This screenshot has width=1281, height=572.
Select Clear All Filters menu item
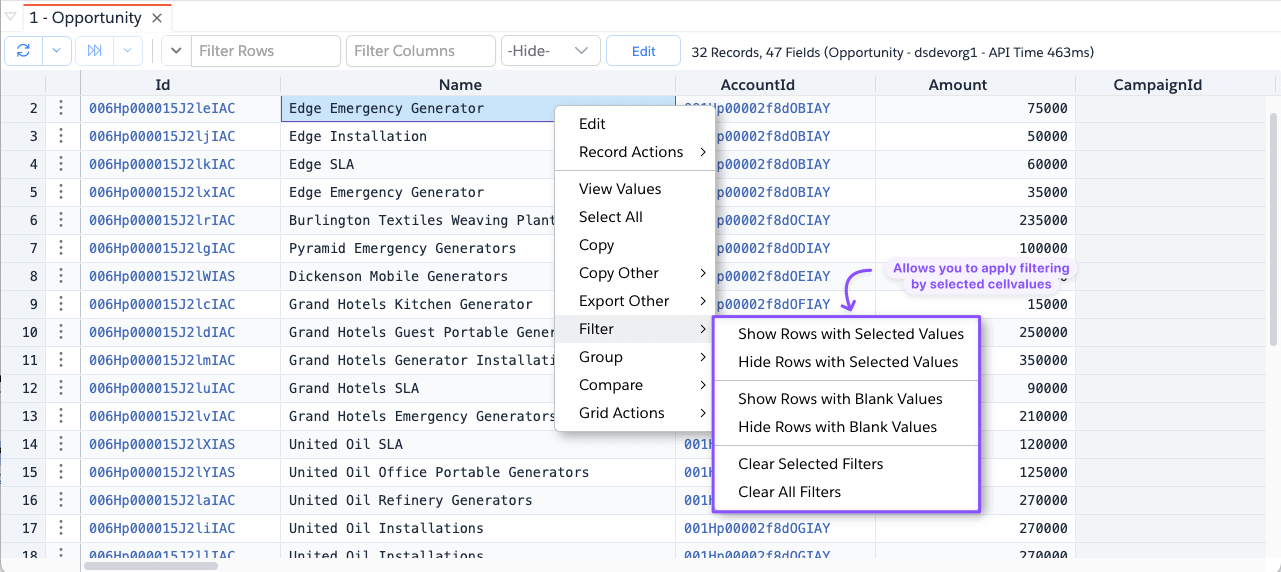pyautogui.click(x=789, y=492)
